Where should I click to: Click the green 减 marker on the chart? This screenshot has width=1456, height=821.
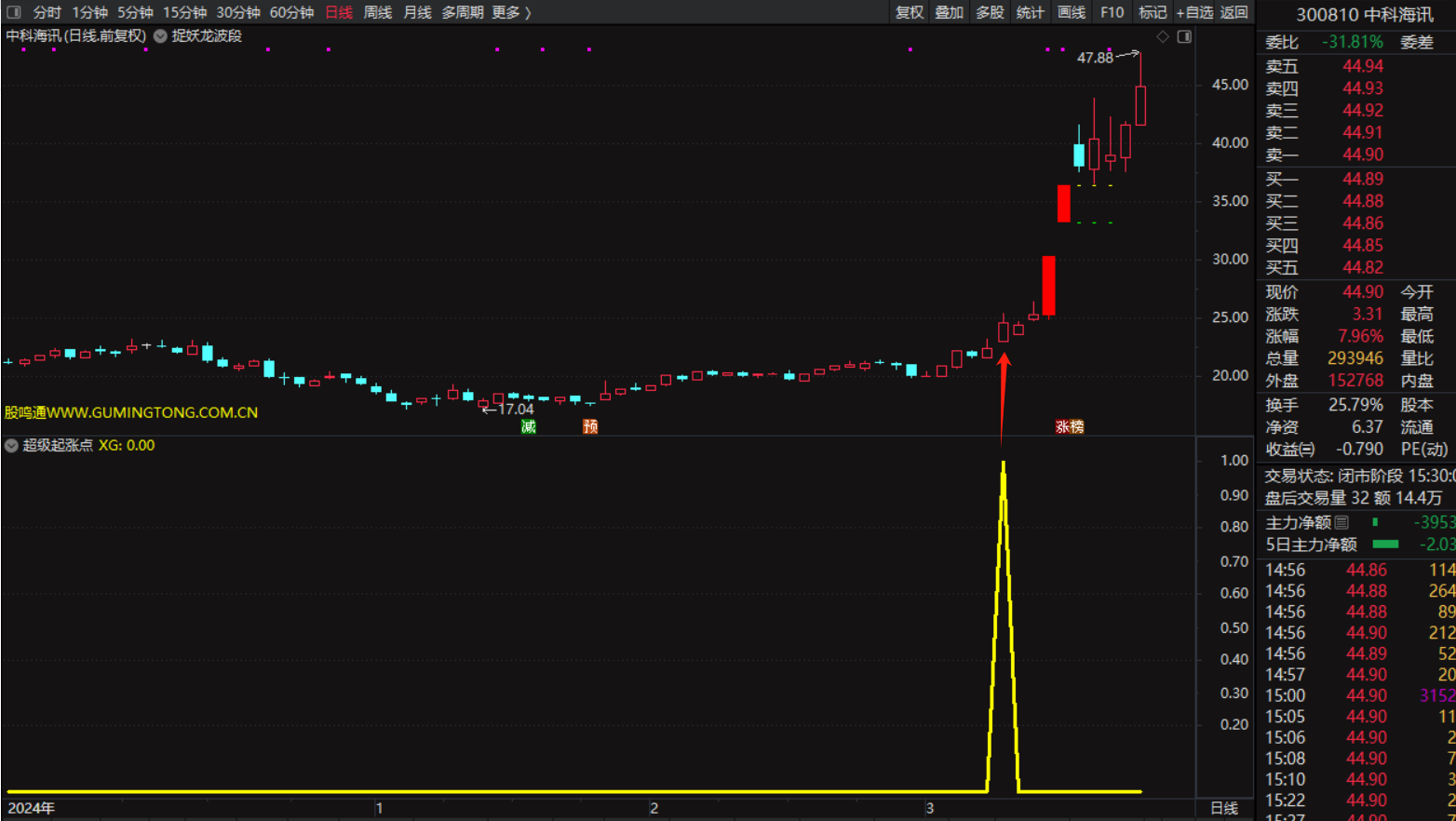pyautogui.click(x=529, y=426)
